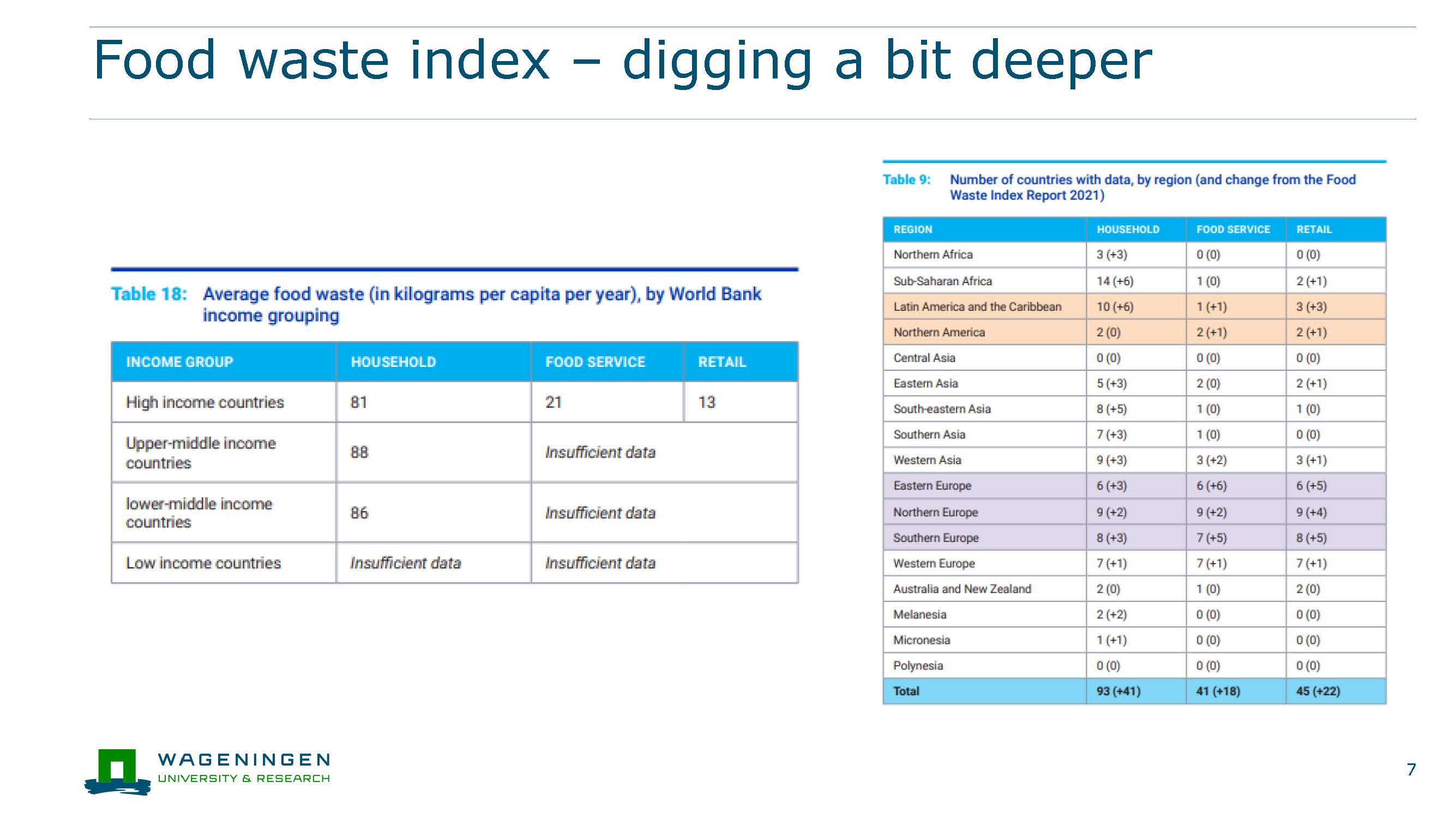
Task: Select Latin America household value '10 (+6)'
Action: click(1115, 306)
